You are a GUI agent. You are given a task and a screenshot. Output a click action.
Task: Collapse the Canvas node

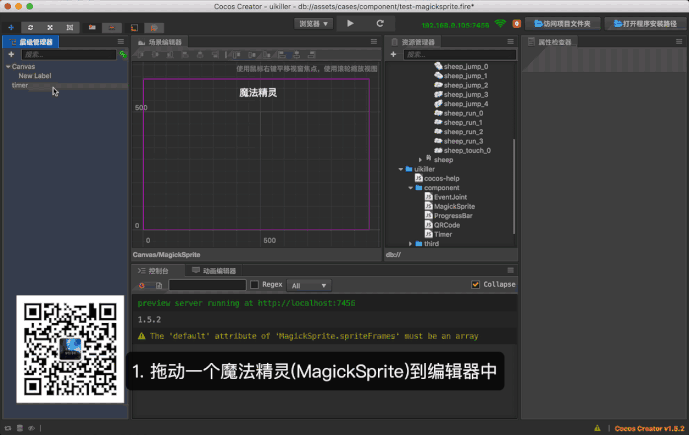8,67
